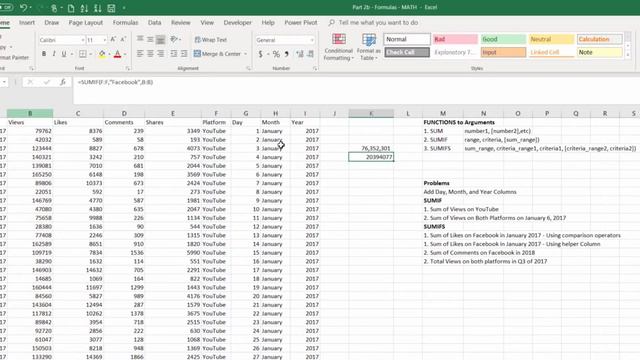
Task: Apply the pink Bad cell style
Action: coord(455,39)
